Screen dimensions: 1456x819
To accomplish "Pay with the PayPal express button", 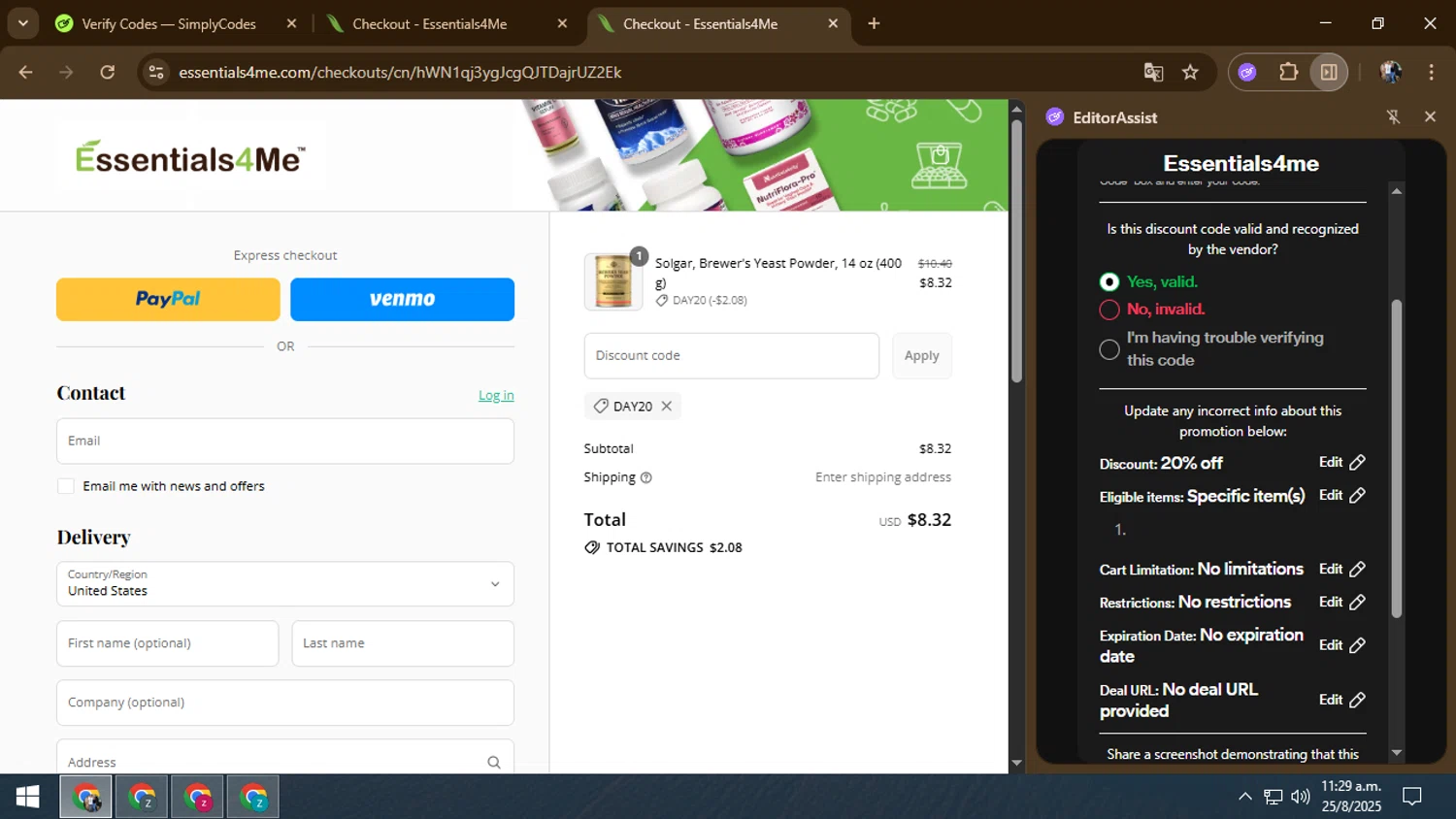I will [x=168, y=300].
